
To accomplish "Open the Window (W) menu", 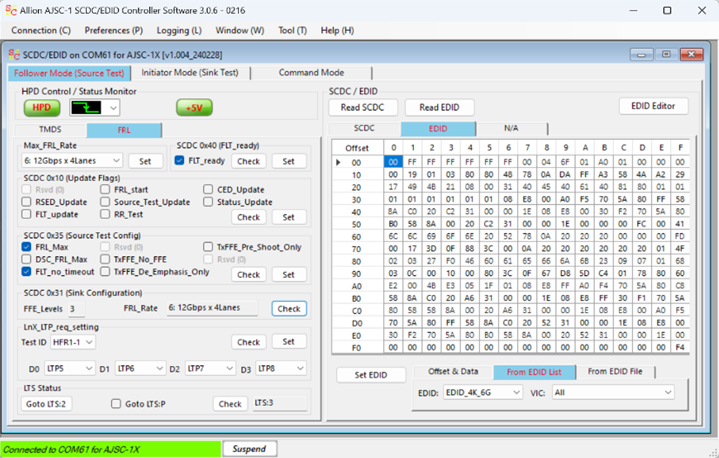I will pyautogui.click(x=240, y=30).
